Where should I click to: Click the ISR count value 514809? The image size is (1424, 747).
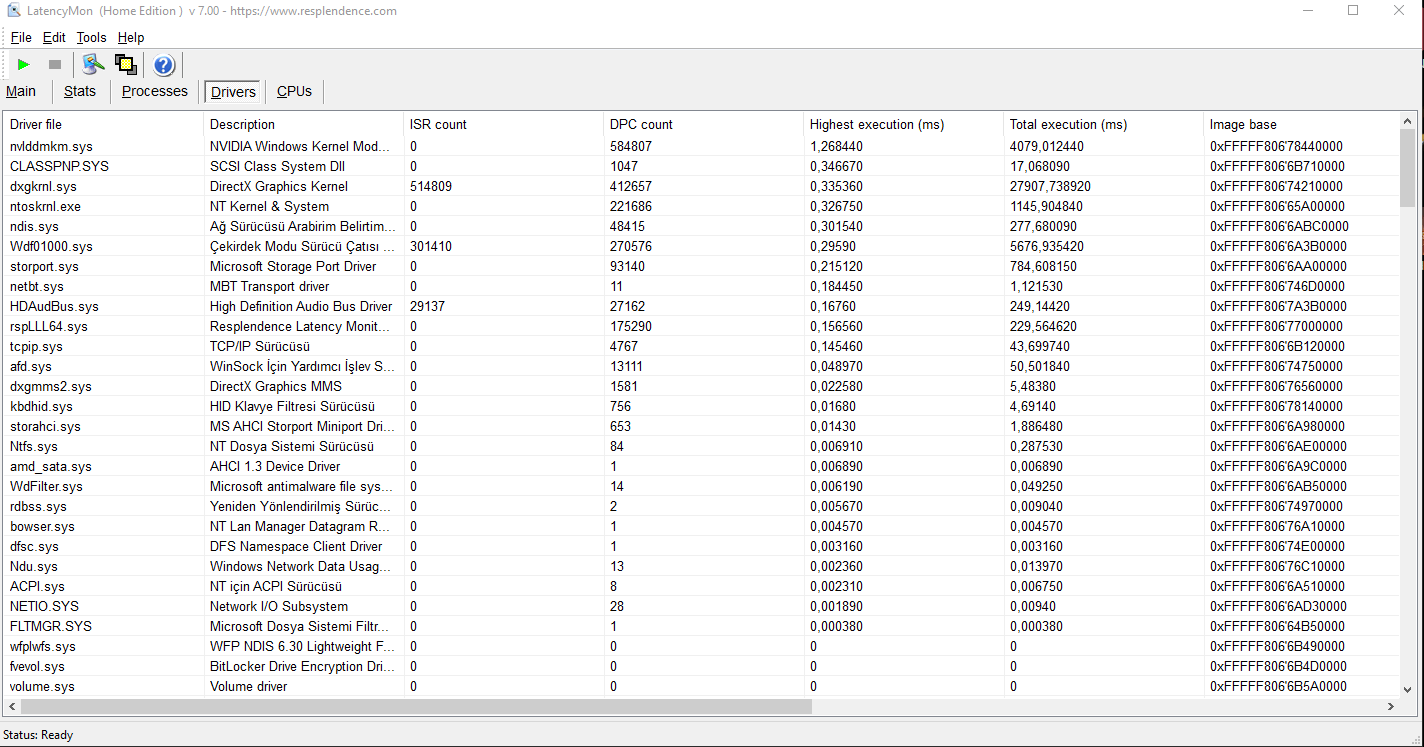tap(431, 186)
